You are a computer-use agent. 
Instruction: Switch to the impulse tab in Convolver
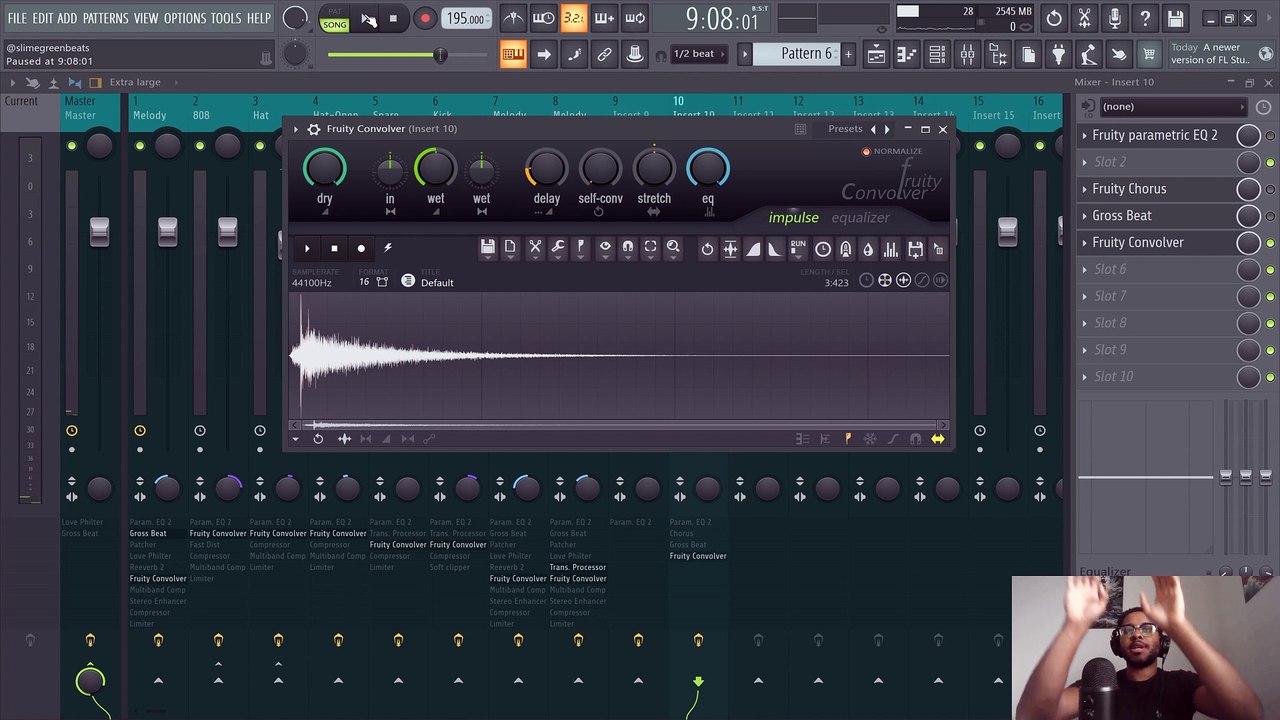coord(793,218)
